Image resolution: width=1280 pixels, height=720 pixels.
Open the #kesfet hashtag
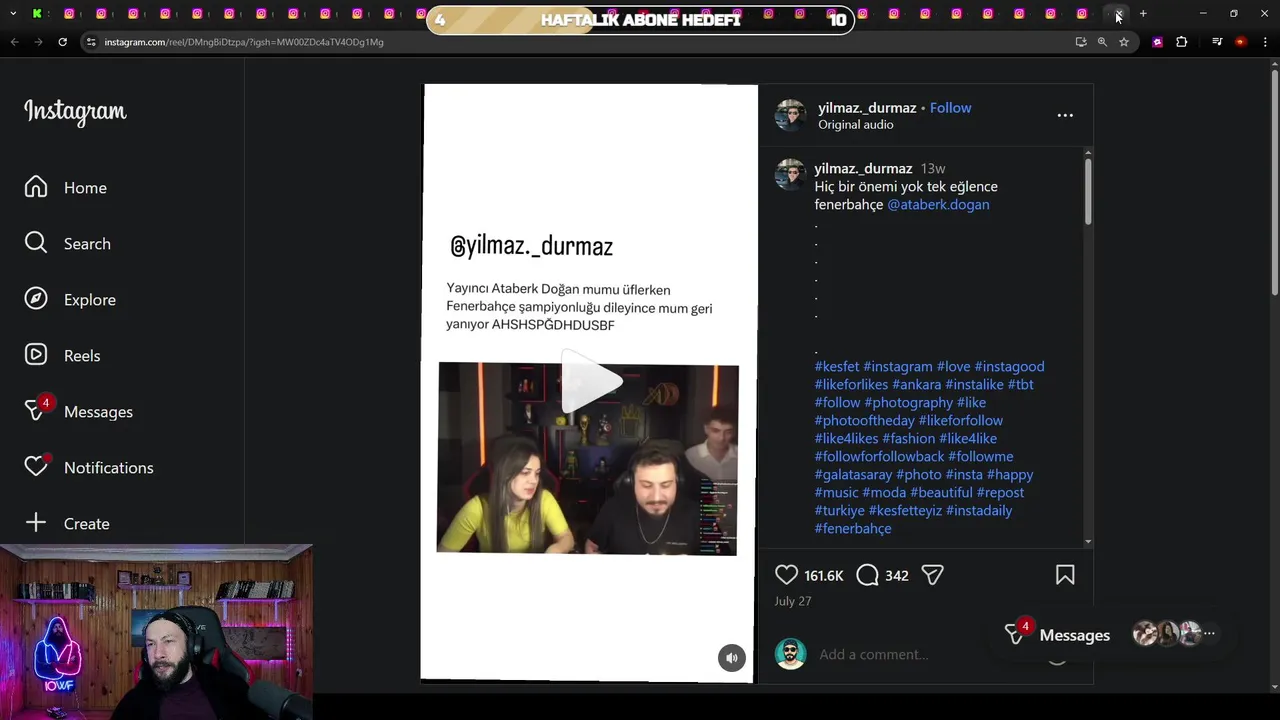click(837, 366)
